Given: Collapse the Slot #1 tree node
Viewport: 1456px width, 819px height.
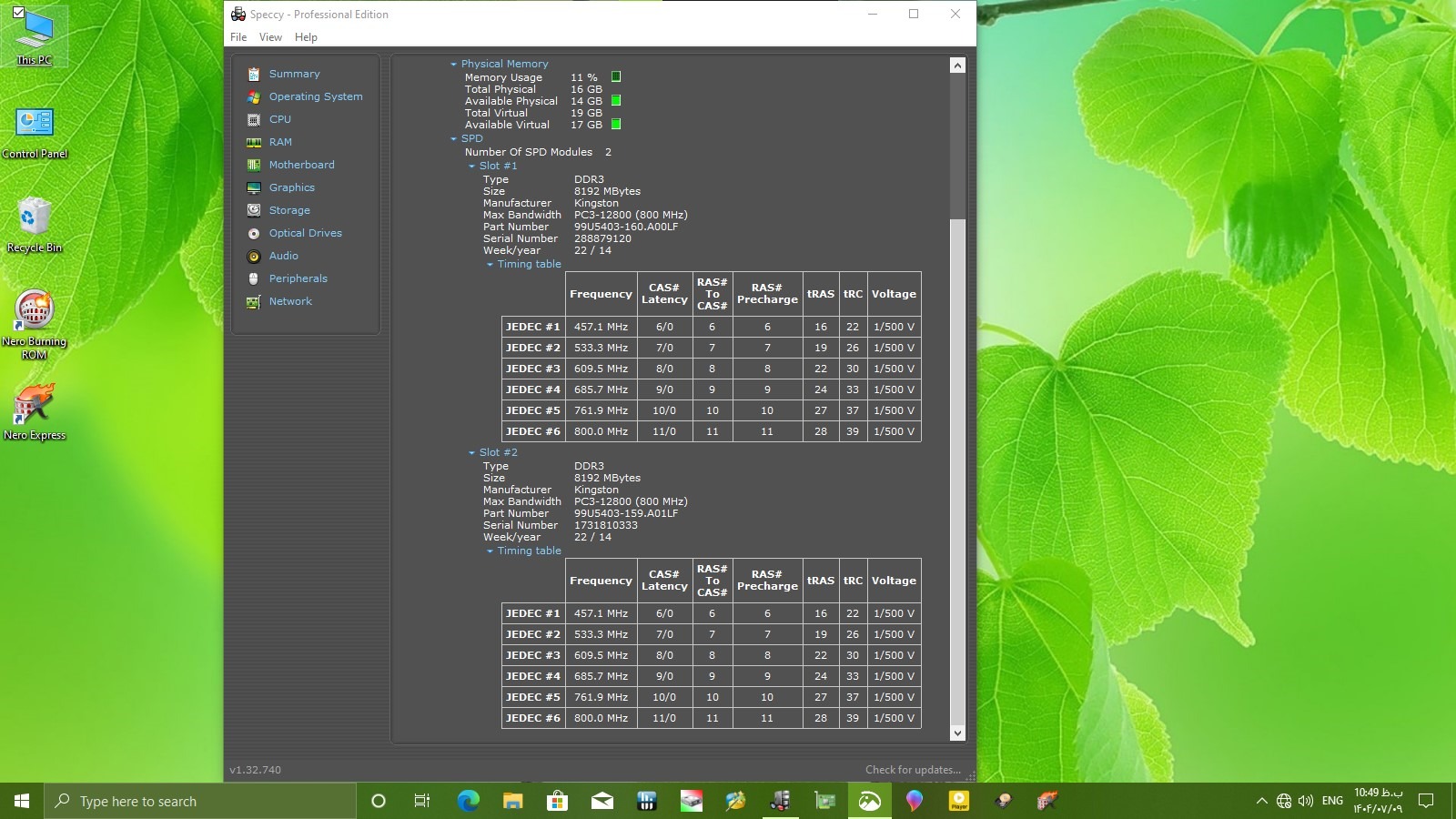Looking at the screenshot, I should (x=471, y=167).
